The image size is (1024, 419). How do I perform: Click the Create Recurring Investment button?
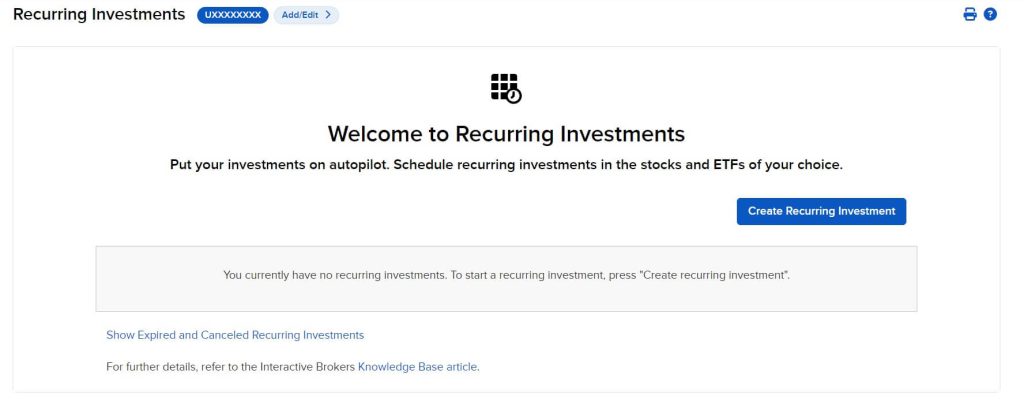821,211
